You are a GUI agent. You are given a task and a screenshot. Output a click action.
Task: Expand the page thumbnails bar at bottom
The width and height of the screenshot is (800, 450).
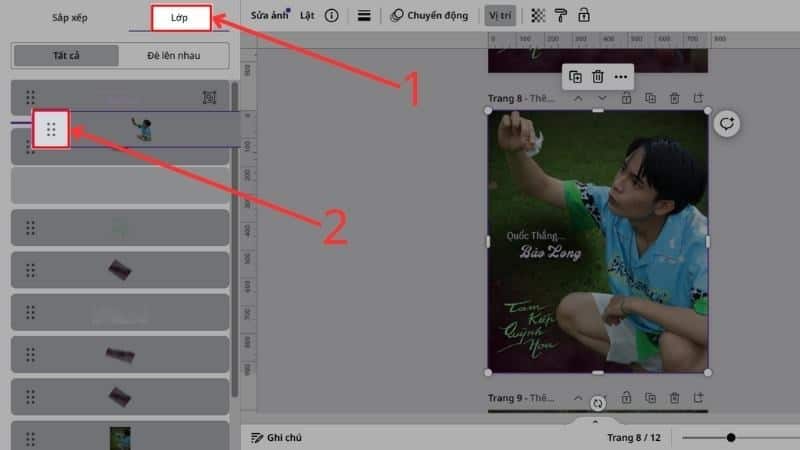[x=596, y=421]
